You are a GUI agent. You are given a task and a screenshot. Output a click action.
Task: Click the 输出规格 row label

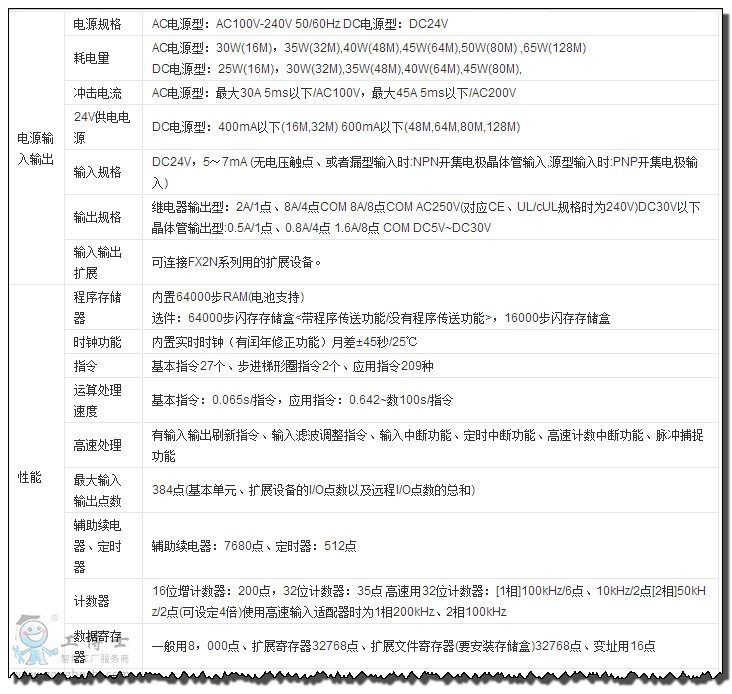click(x=97, y=217)
